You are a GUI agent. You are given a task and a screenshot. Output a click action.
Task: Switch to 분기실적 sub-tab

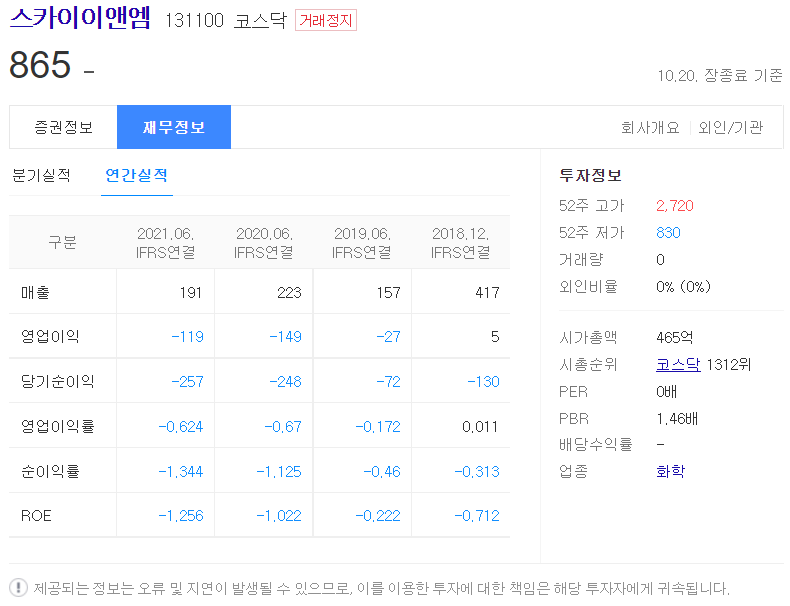[41, 175]
